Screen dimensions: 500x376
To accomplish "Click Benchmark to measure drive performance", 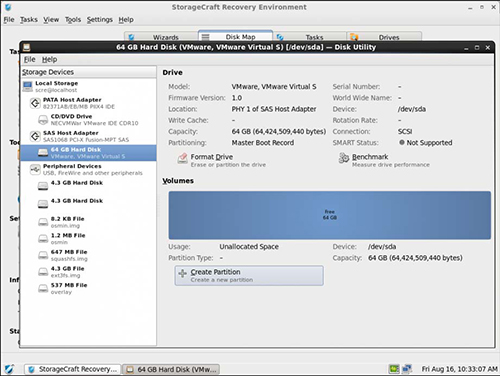I will [x=384, y=160].
